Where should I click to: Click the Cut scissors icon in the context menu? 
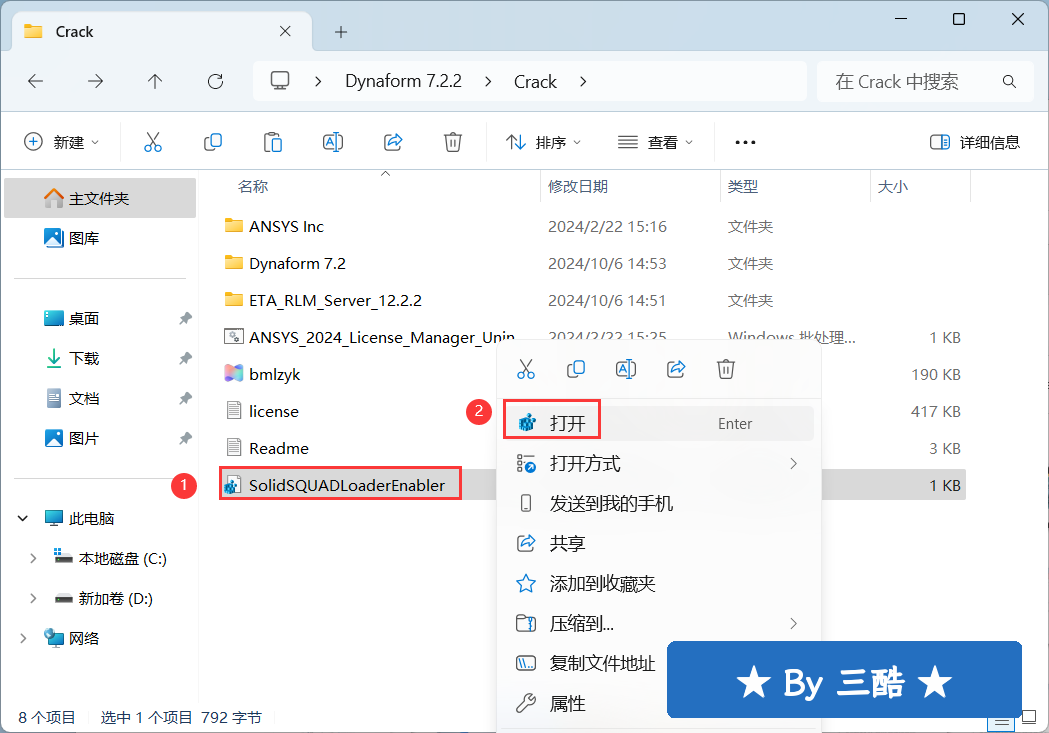click(526, 369)
